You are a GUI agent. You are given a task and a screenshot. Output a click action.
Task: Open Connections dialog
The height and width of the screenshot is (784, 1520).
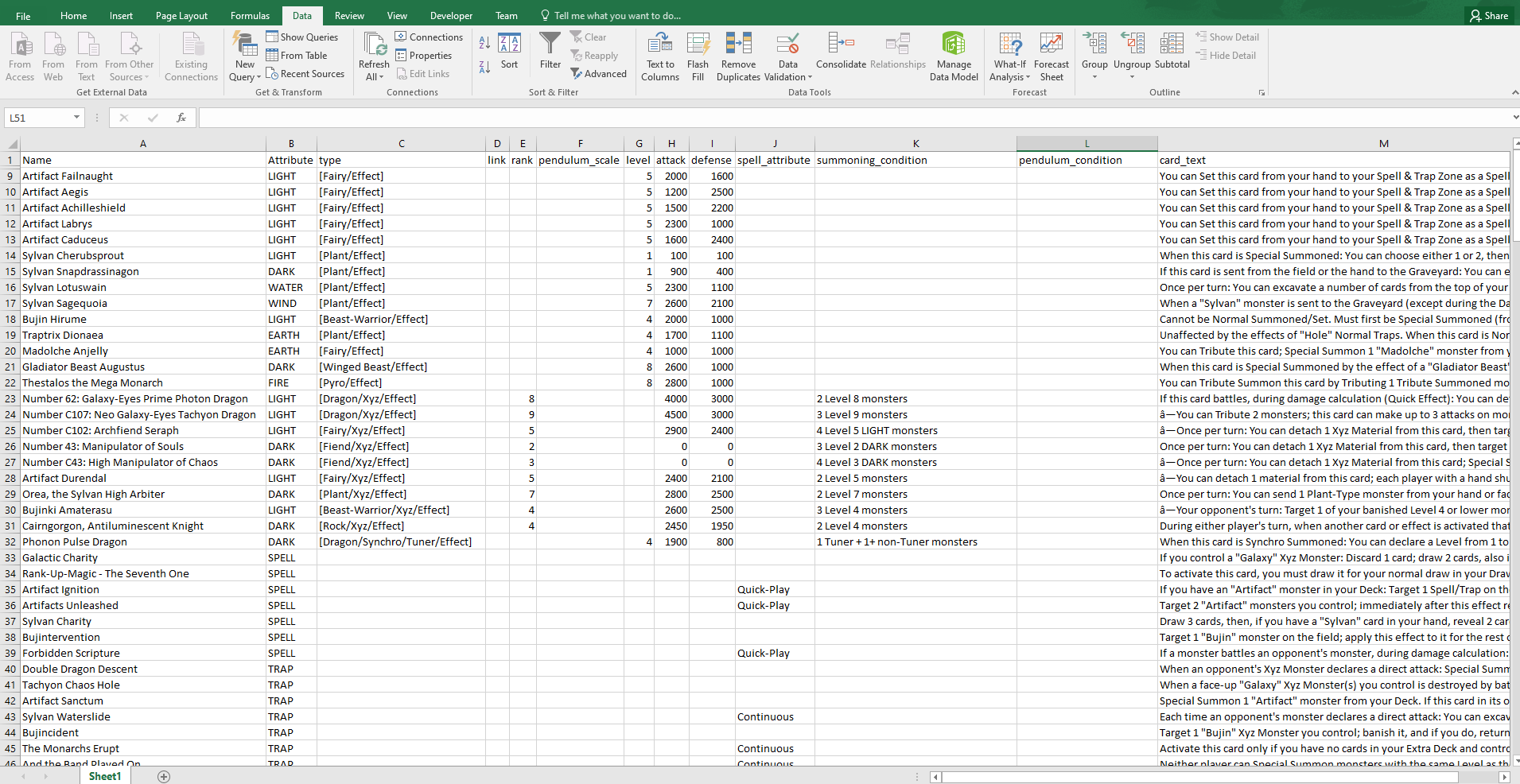[429, 37]
